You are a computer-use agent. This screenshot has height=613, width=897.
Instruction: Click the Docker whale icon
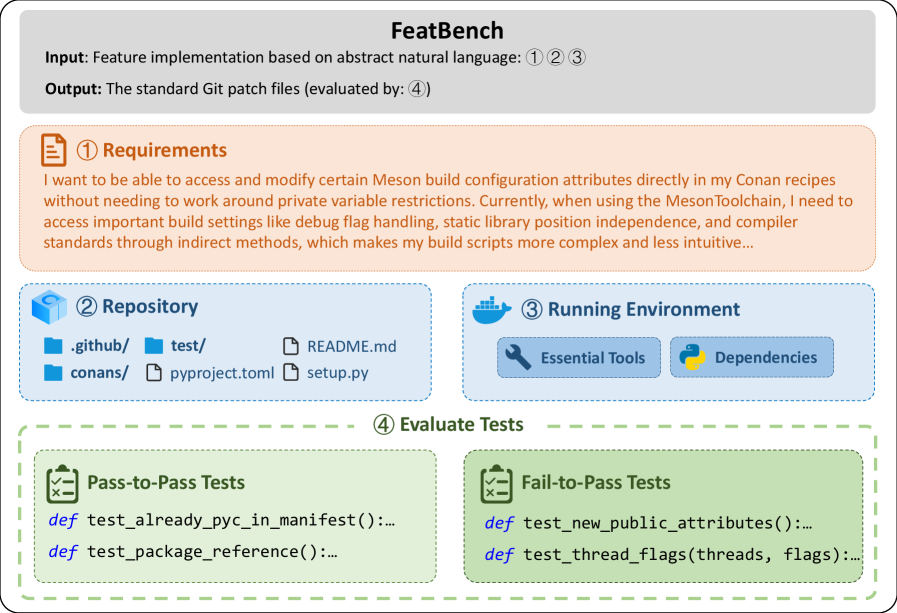(x=492, y=309)
